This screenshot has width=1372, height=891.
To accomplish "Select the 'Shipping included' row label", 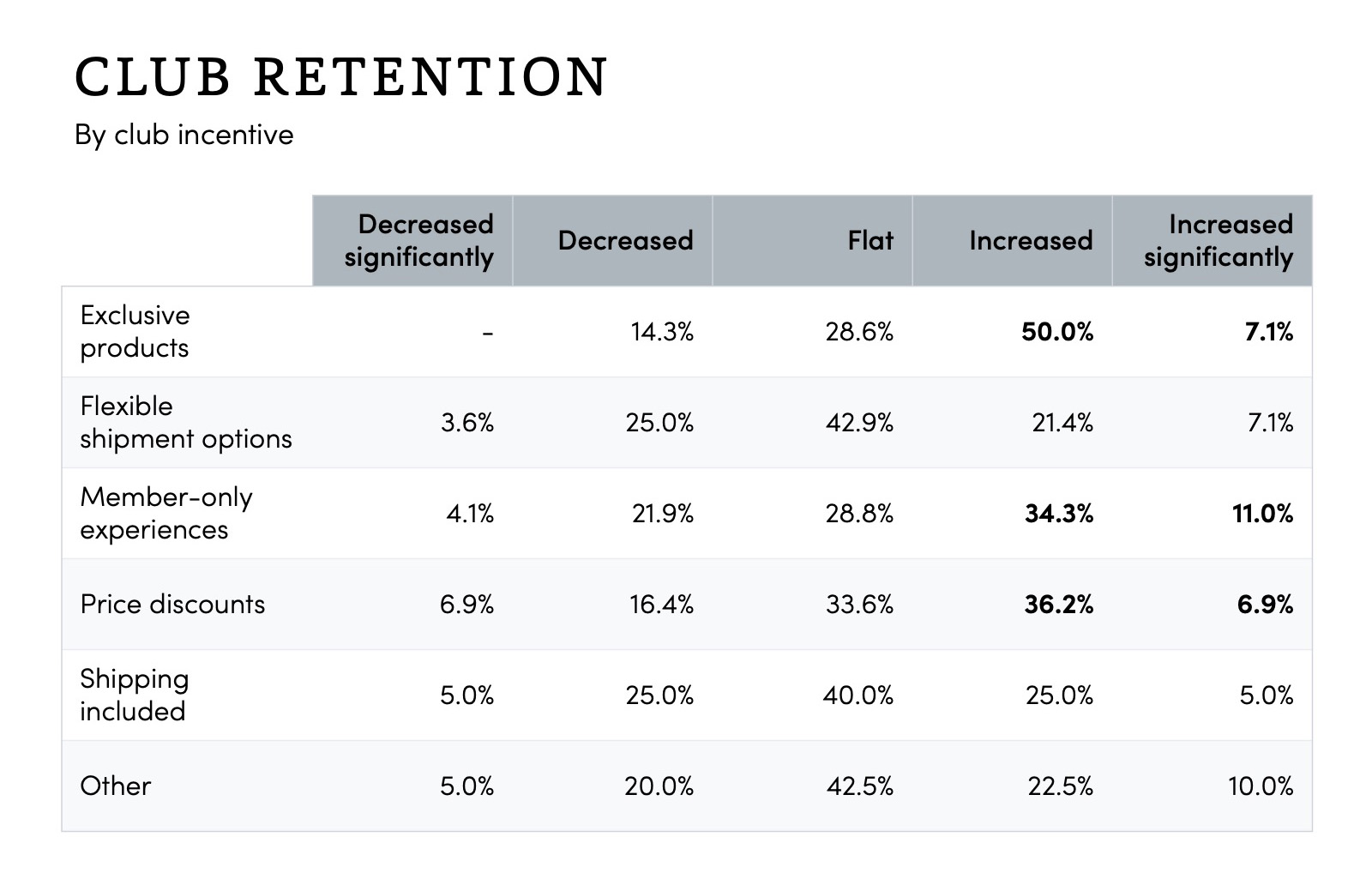I will [x=134, y=695].
